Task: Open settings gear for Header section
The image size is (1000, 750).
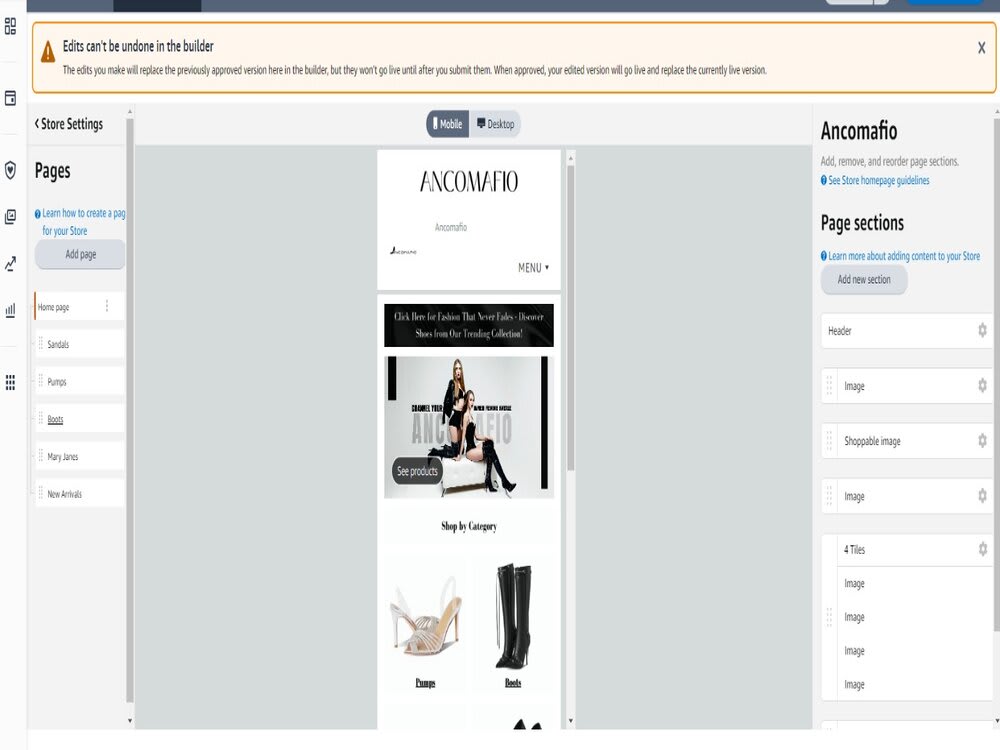Action: 982,330
